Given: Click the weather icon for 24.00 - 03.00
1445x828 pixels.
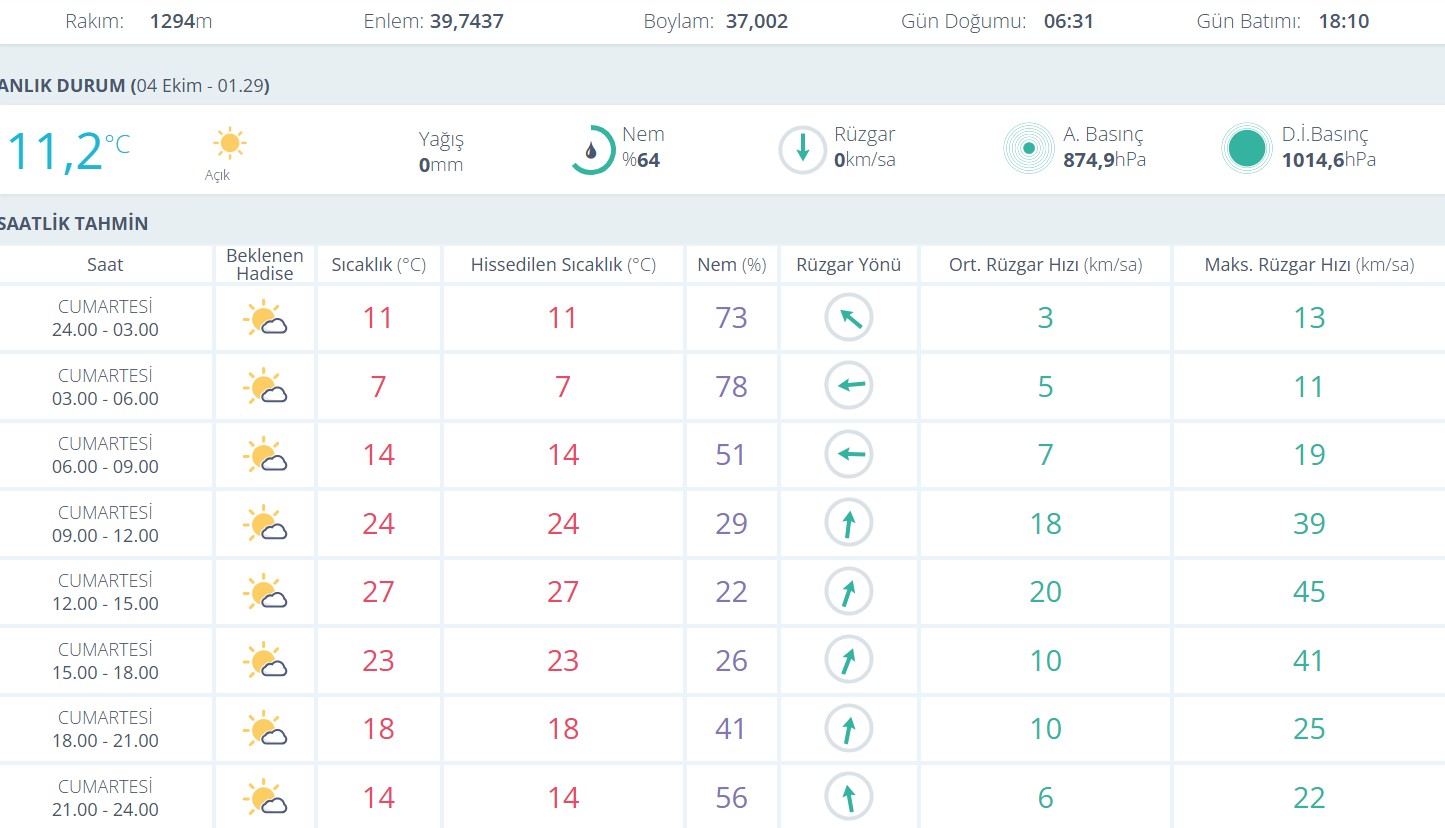Looking at the screenshot, I should (x=265, y=318).
